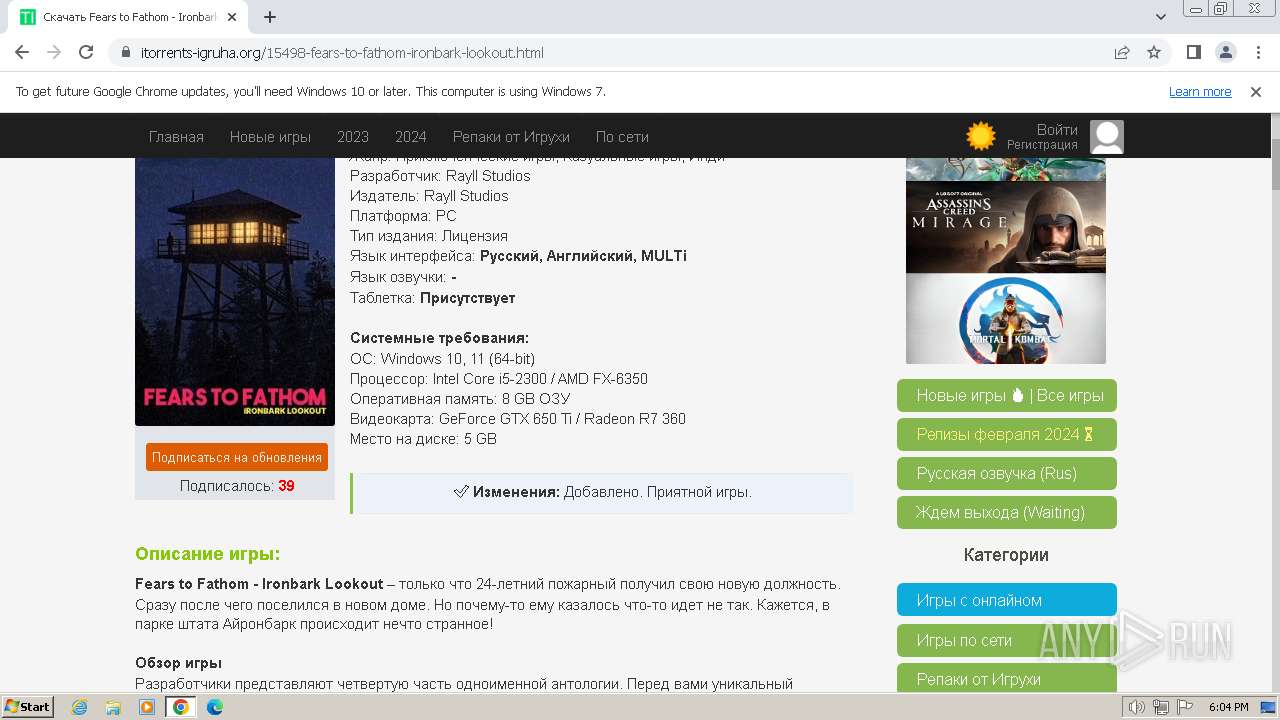Click Релизы февраля 2024 button
1280x720 pixels.
[x=1007, y=434]
